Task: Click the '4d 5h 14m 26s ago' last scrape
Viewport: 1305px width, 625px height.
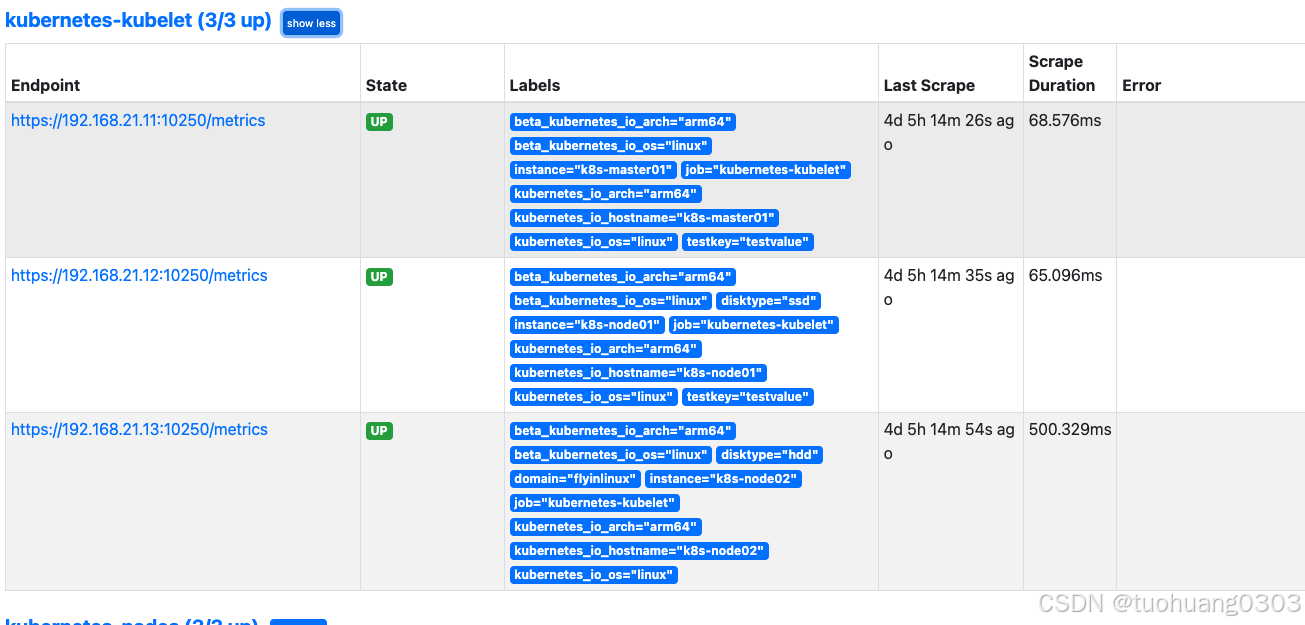Action: (949, 133)
